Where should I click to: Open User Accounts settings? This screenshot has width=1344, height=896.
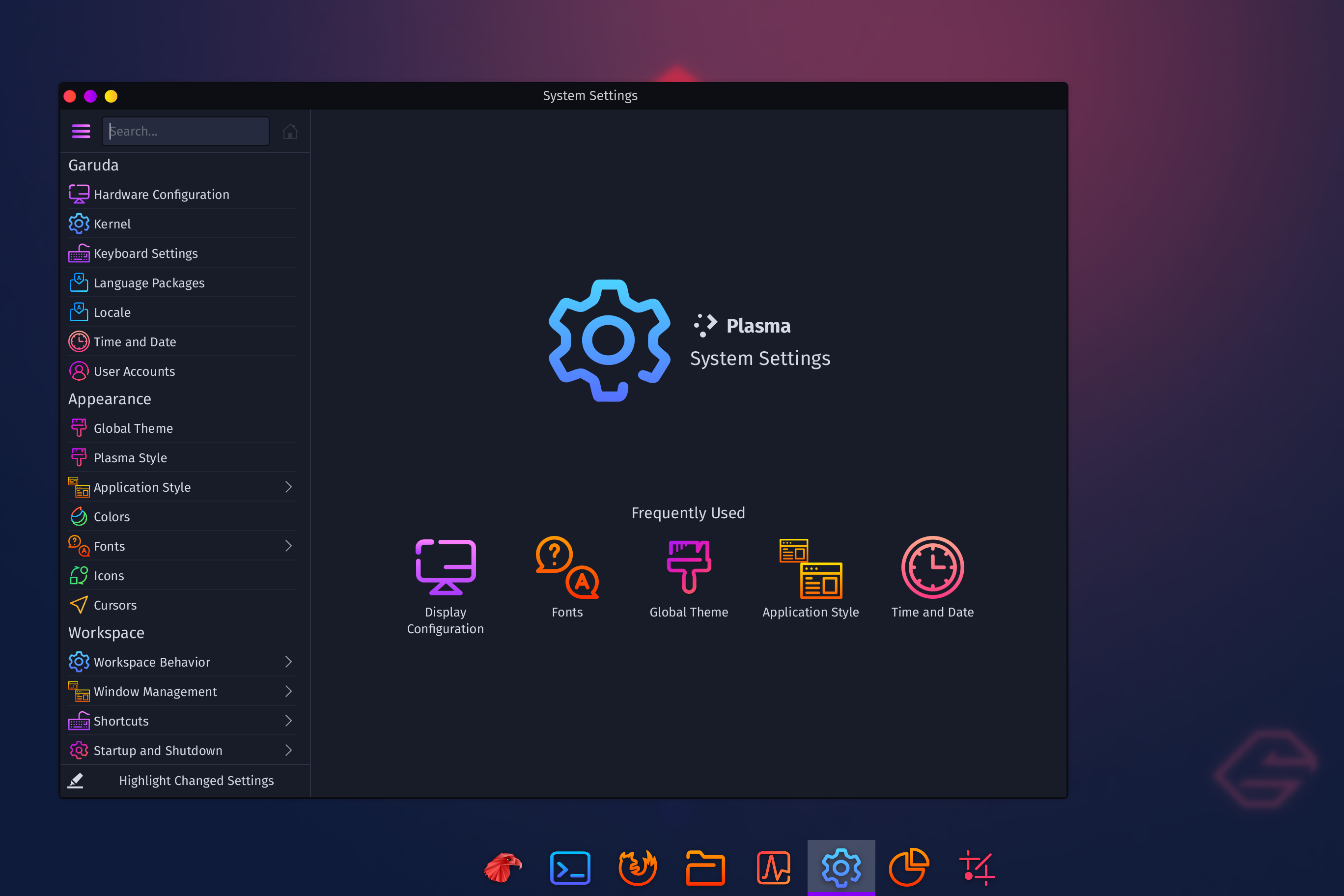pos(182,371)
